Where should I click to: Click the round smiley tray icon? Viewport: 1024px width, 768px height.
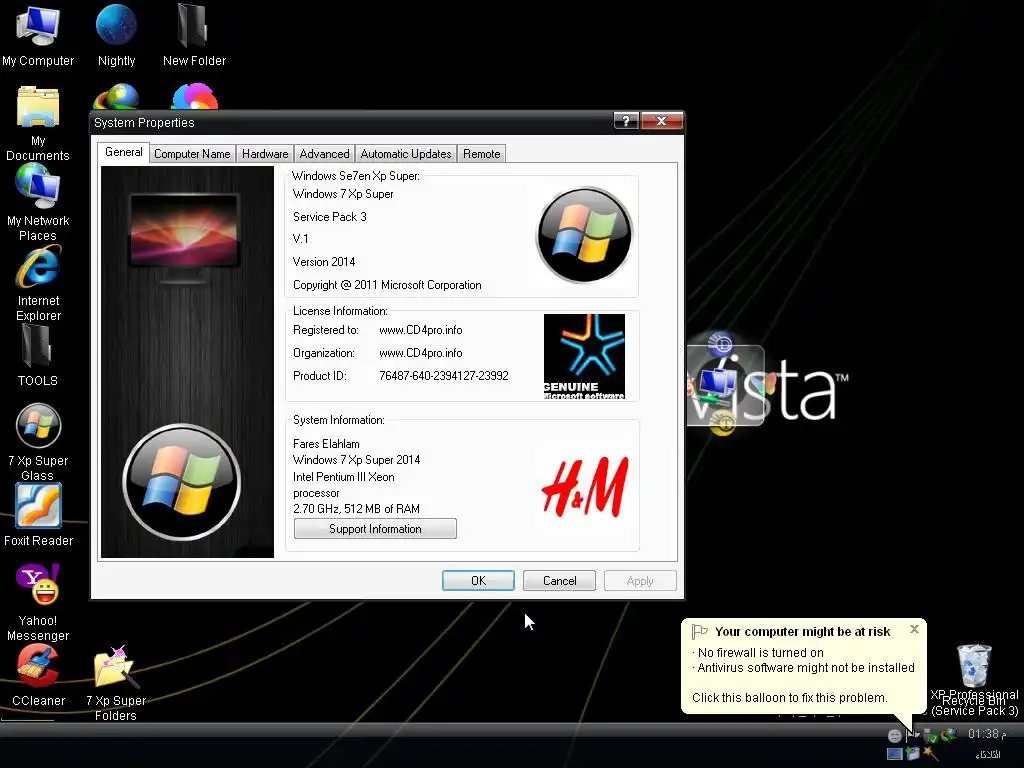point(895,736)
